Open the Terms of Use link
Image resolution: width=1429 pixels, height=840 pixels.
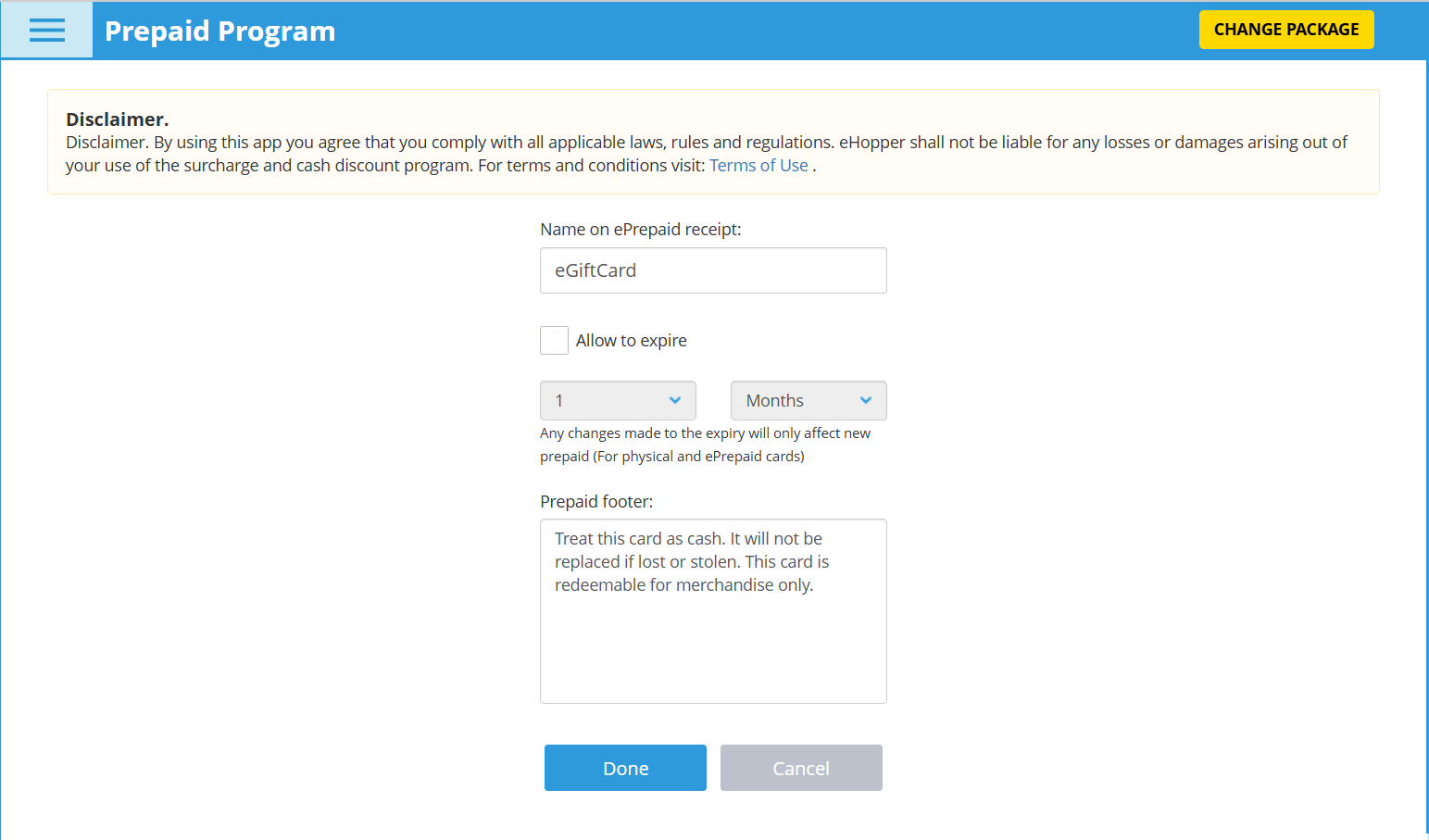(758, 166)
